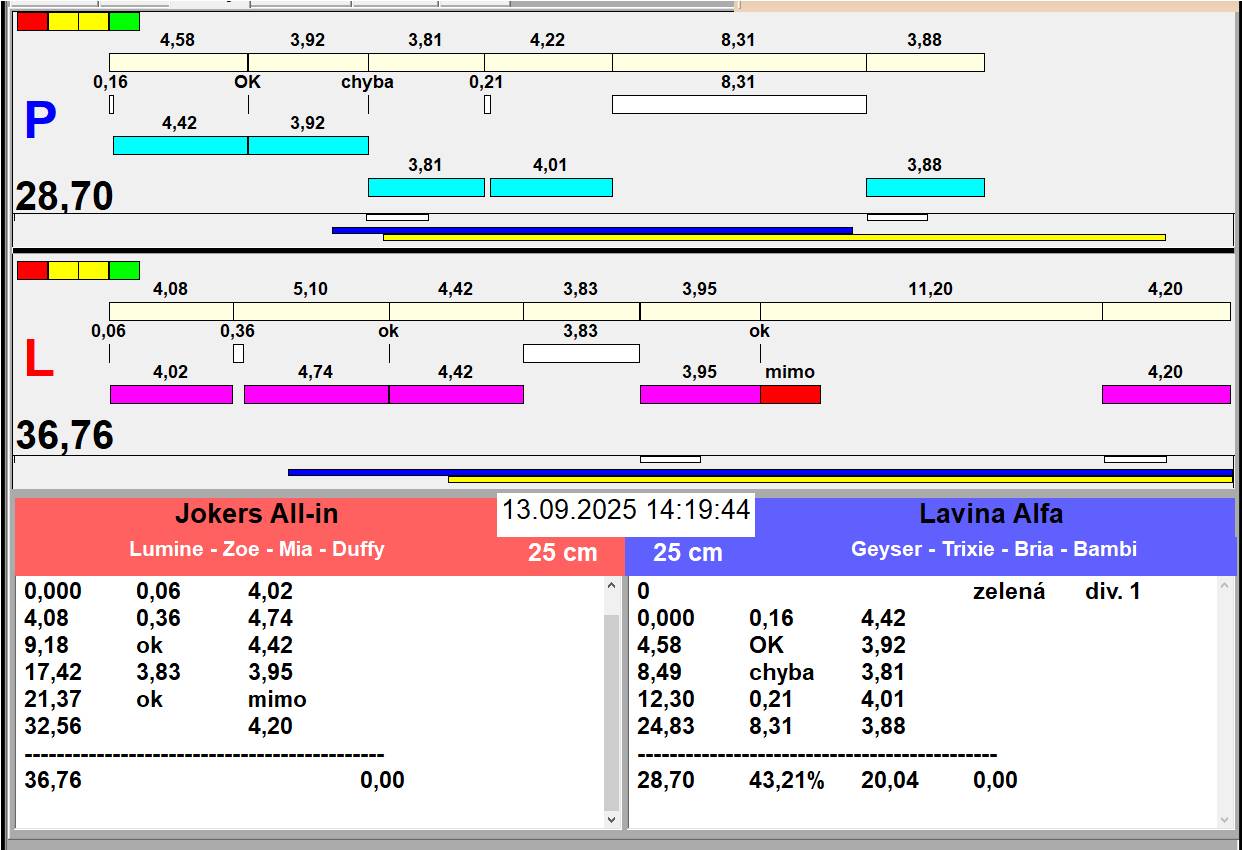
Task: Click the 9,18 value in Jokers results
Action: (46, 645)
